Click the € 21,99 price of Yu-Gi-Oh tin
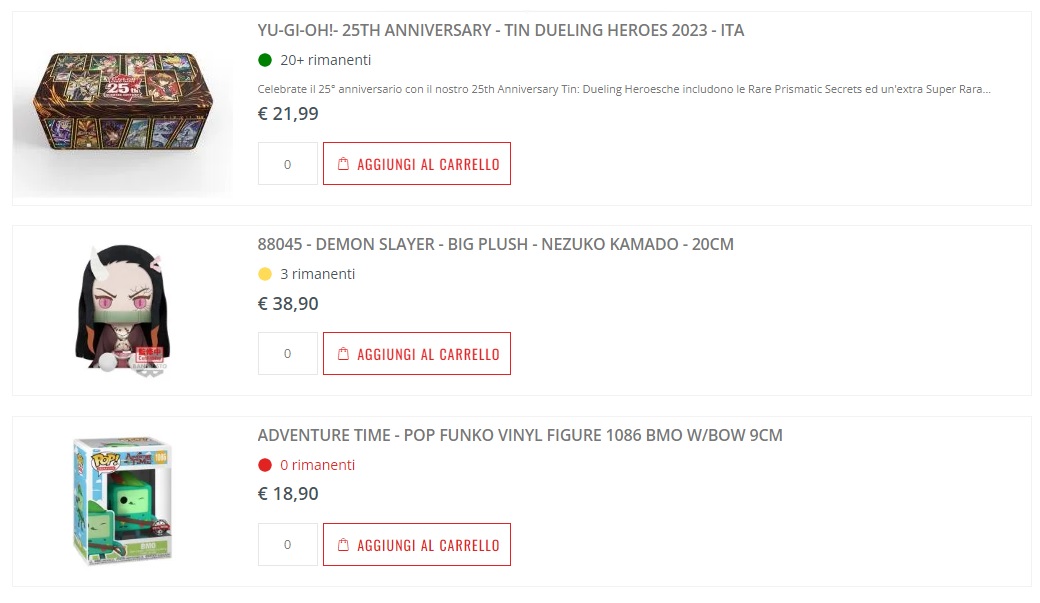 pos(288,114)
